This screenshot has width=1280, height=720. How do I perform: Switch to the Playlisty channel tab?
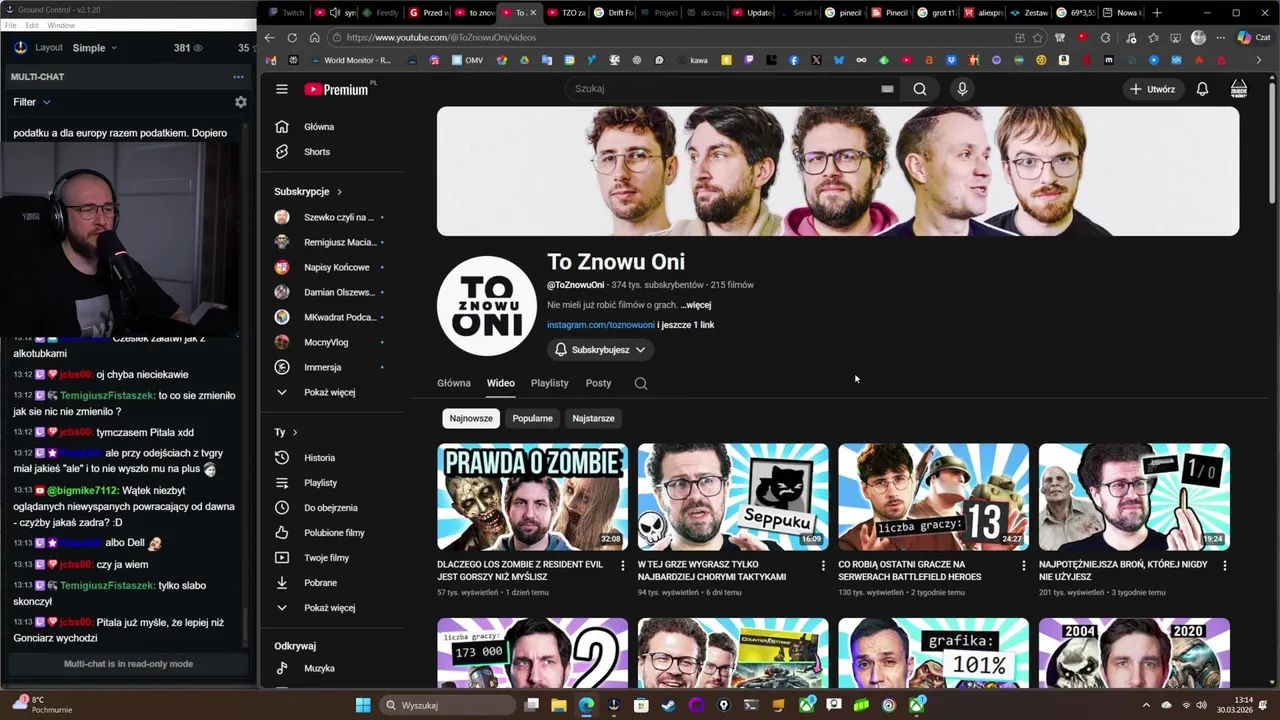549,383
